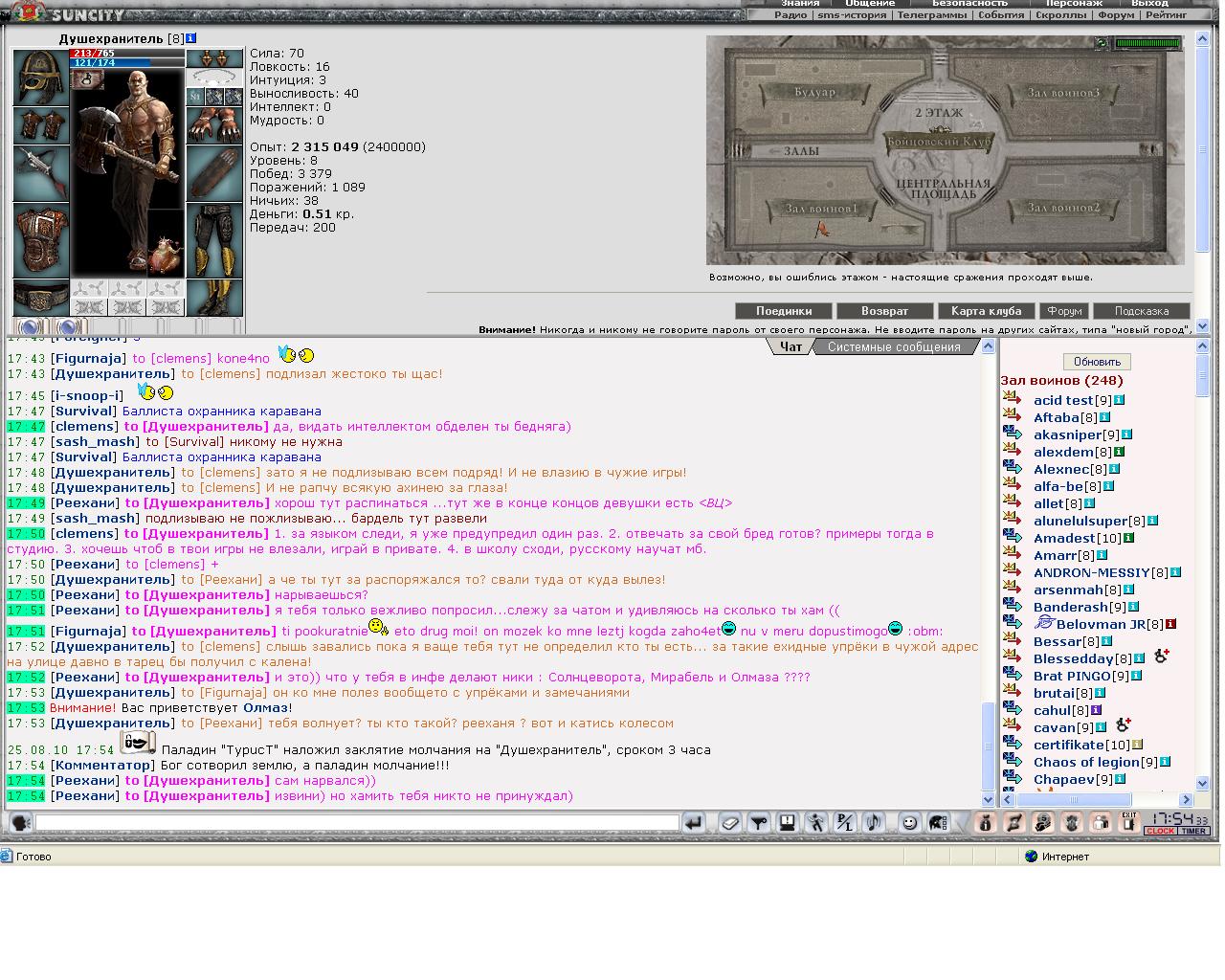
Task: Click the Обновить button in user list
Action: tap(1097, 362)
